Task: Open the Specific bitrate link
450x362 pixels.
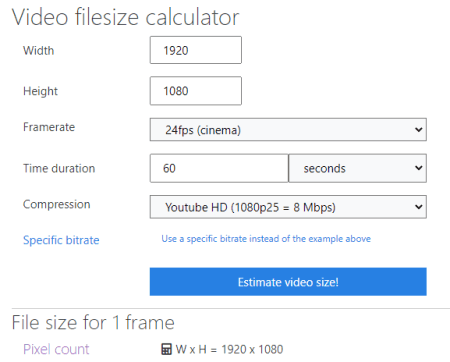Action: tap(61, 240)
